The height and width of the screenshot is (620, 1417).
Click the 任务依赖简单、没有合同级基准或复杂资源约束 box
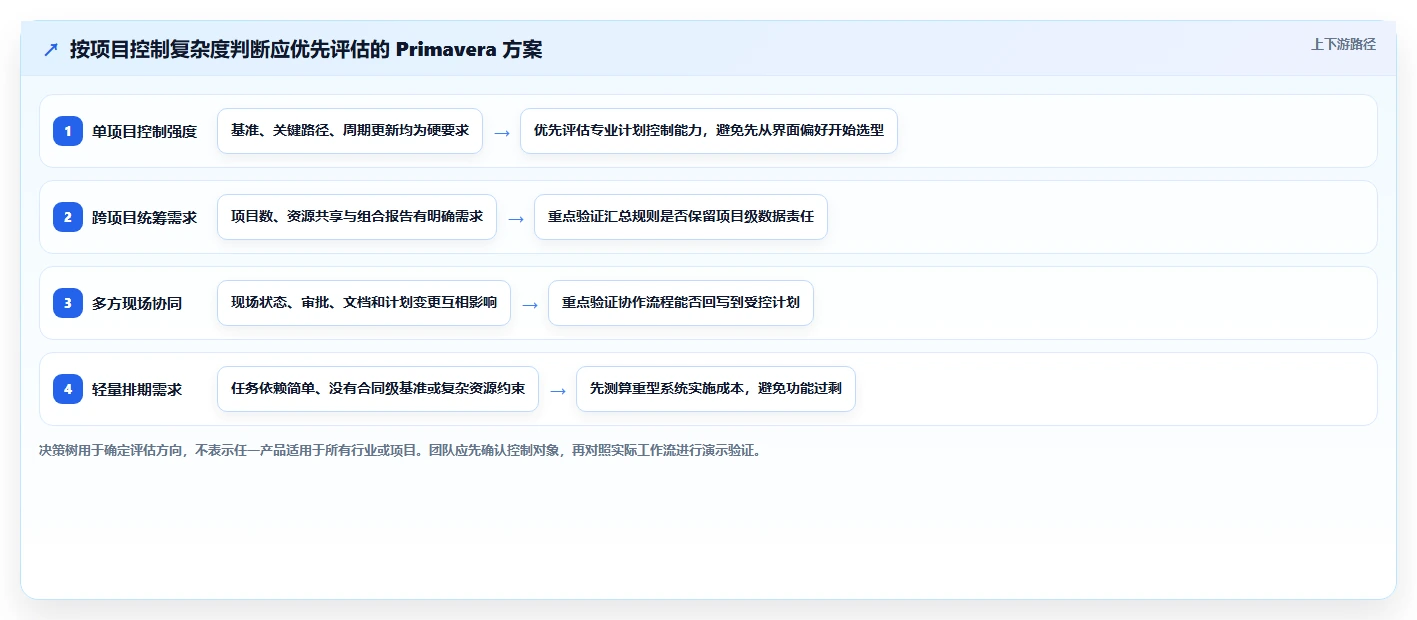click(378, 389)
